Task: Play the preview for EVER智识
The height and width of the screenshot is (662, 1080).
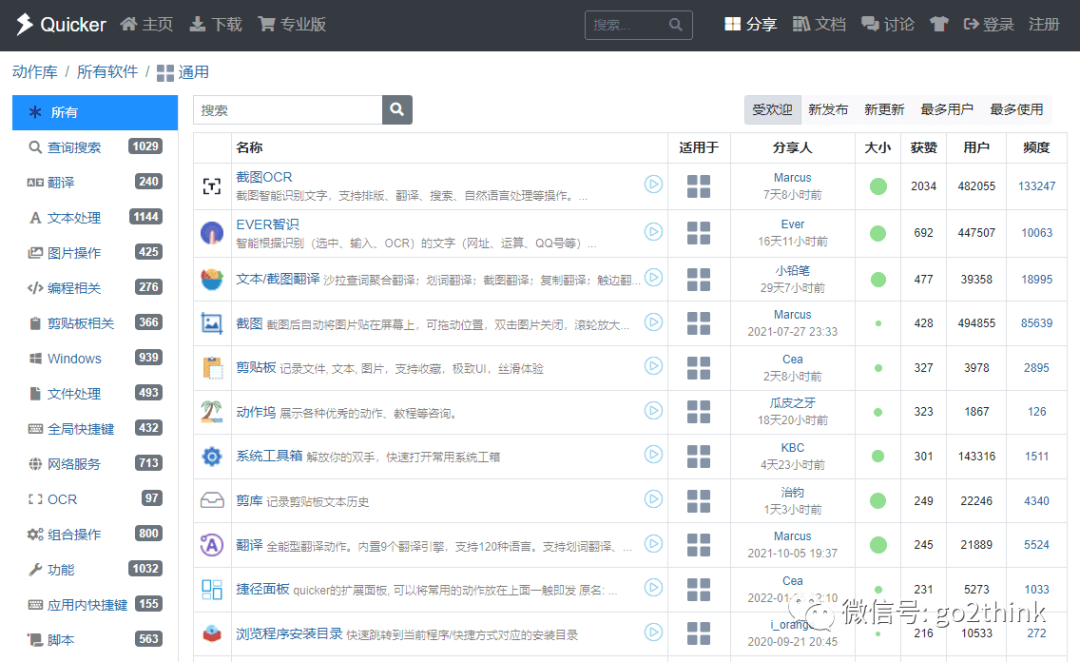Action: click(x=654, y=231)
